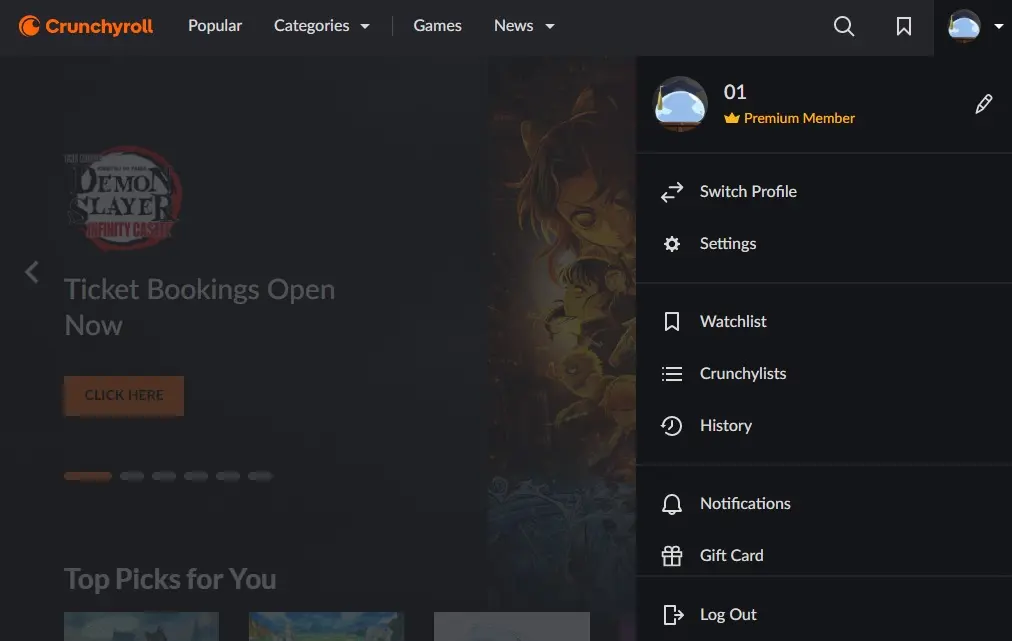Viewport: 1012px width, 641px height.
Task: Click the Premium Member label
Action: point(799,118)
